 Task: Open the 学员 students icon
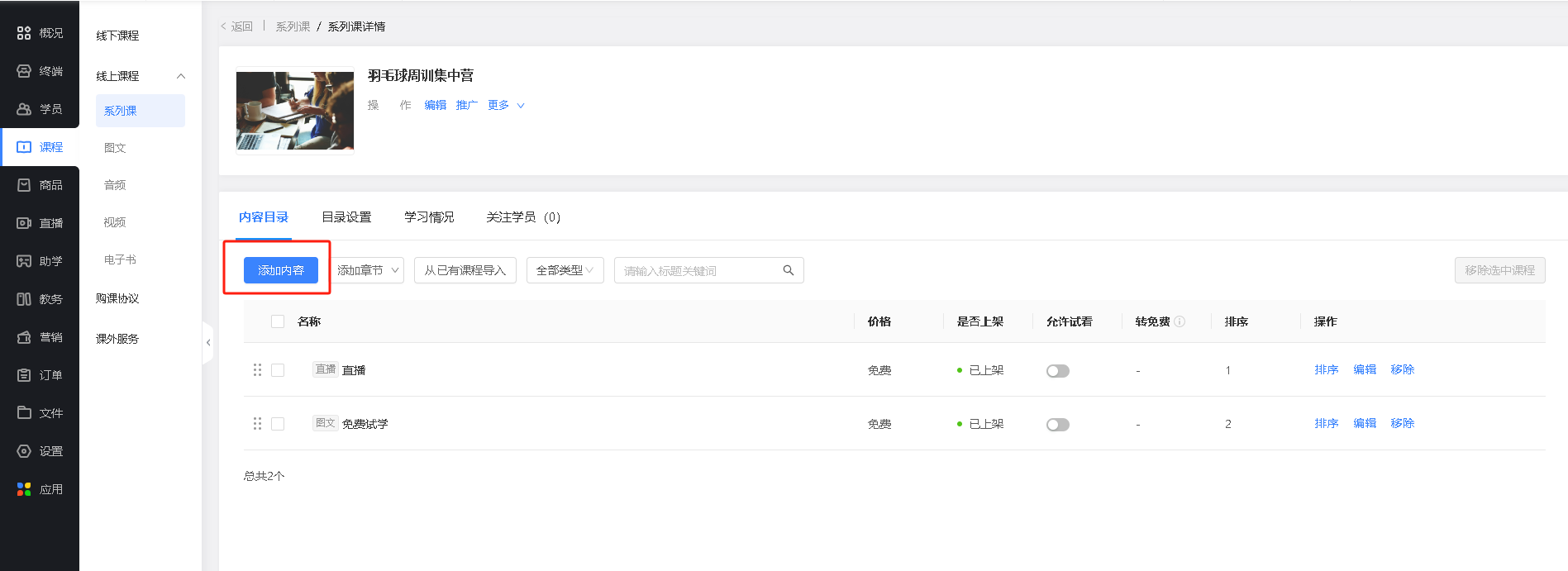24,109
